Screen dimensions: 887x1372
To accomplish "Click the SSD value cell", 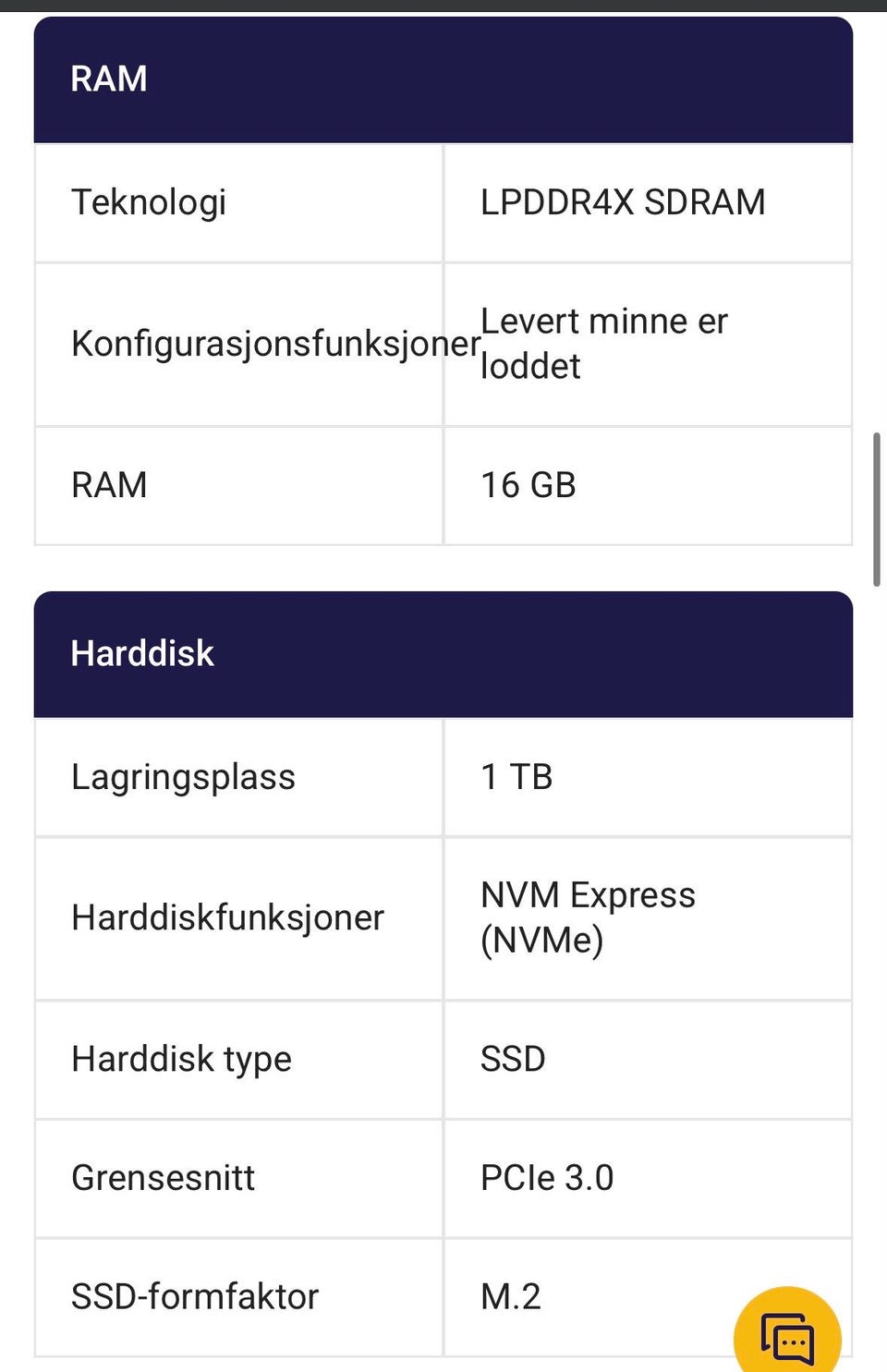I will tap(513, 1059).
